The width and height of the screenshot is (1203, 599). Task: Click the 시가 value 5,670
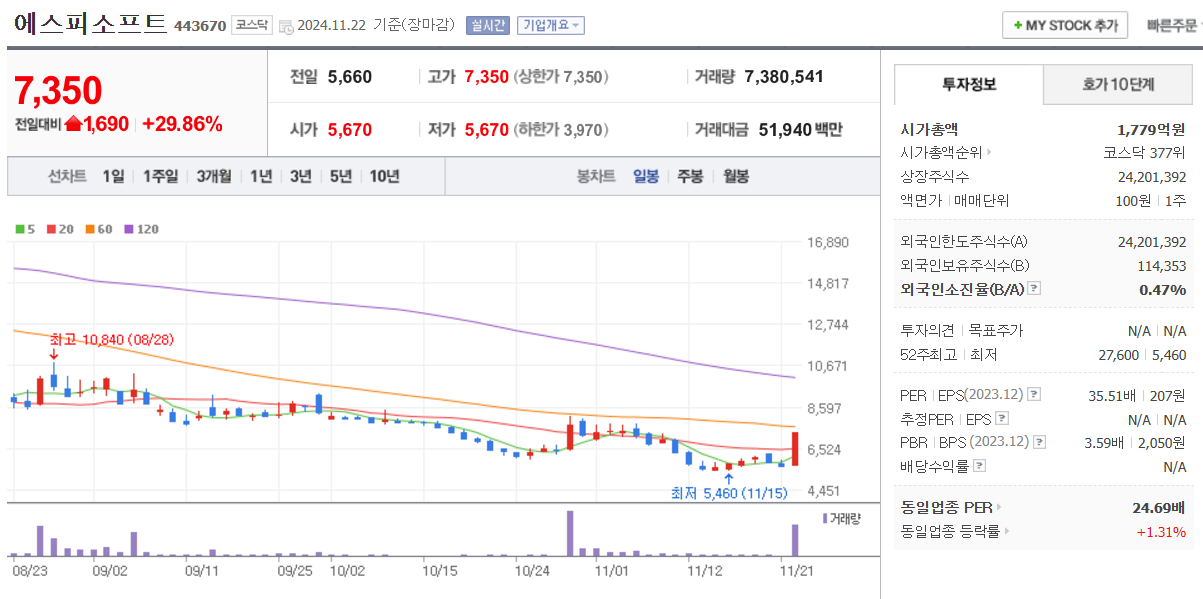click(x=350, y=129)
